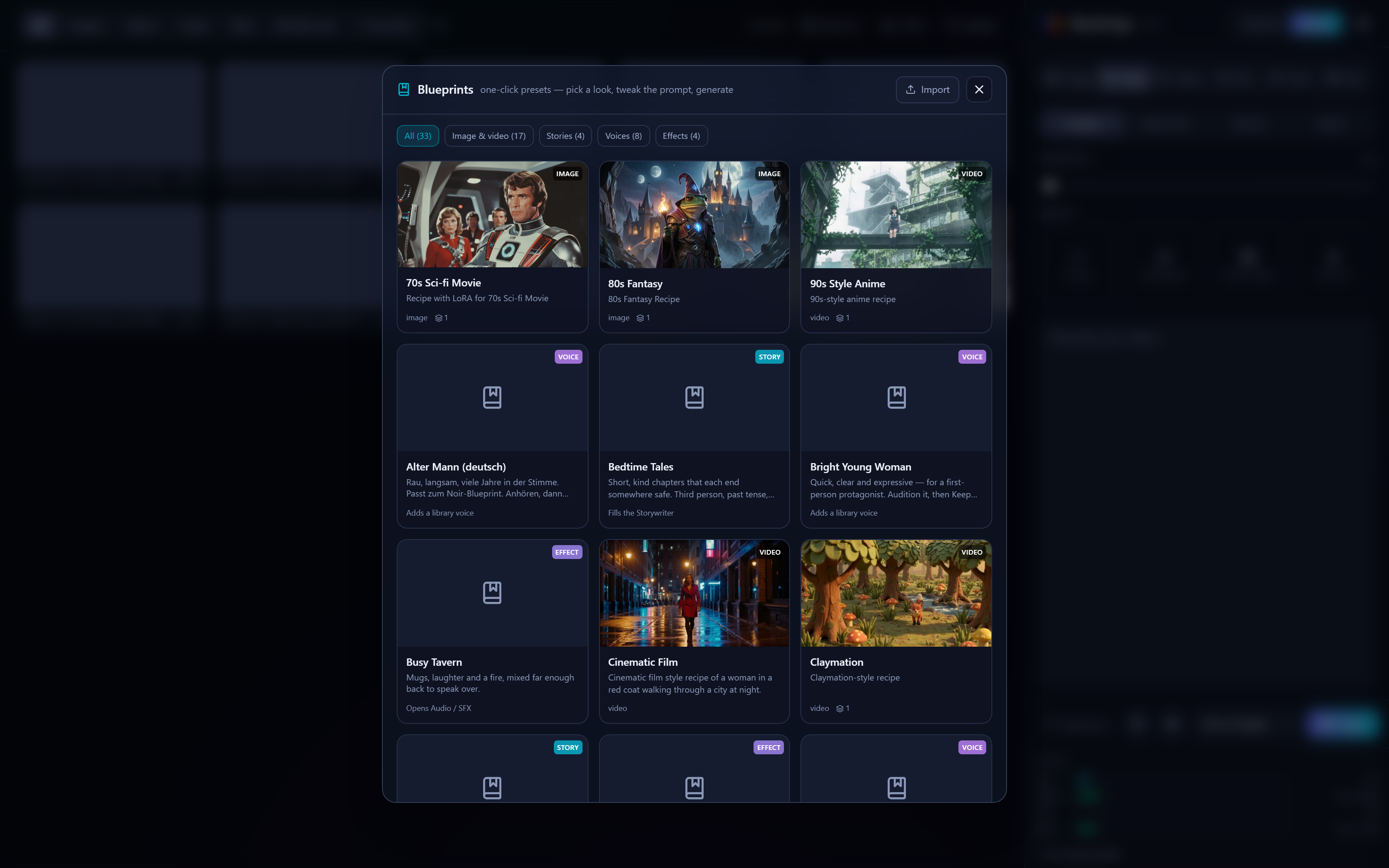This screenshot has width=1389, height=868.
Task: Click "Recipe with LoRA for 70s Sci-fi Movie" description
Action: (x=477, y=299)
